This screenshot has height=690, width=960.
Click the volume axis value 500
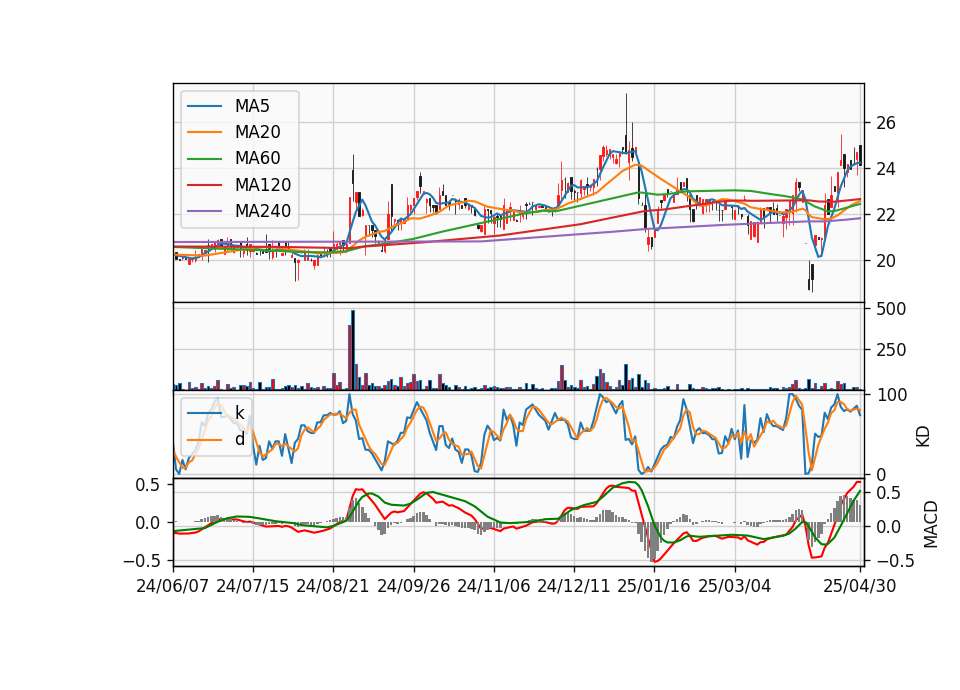(x=891, y=309)
